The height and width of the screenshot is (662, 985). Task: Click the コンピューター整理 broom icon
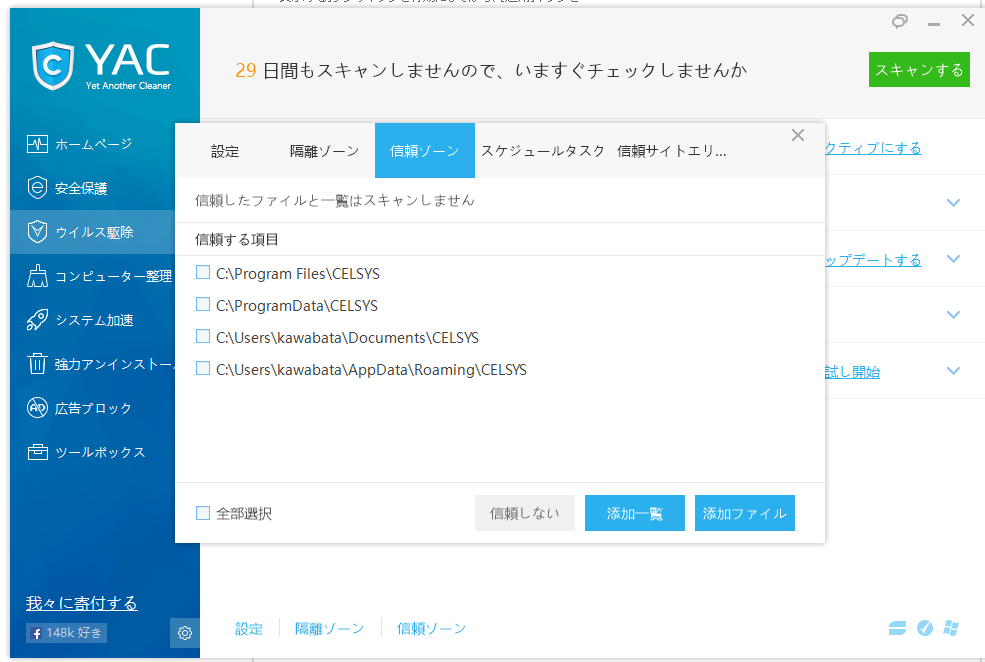pyautogui.click(x=37, y=276)
